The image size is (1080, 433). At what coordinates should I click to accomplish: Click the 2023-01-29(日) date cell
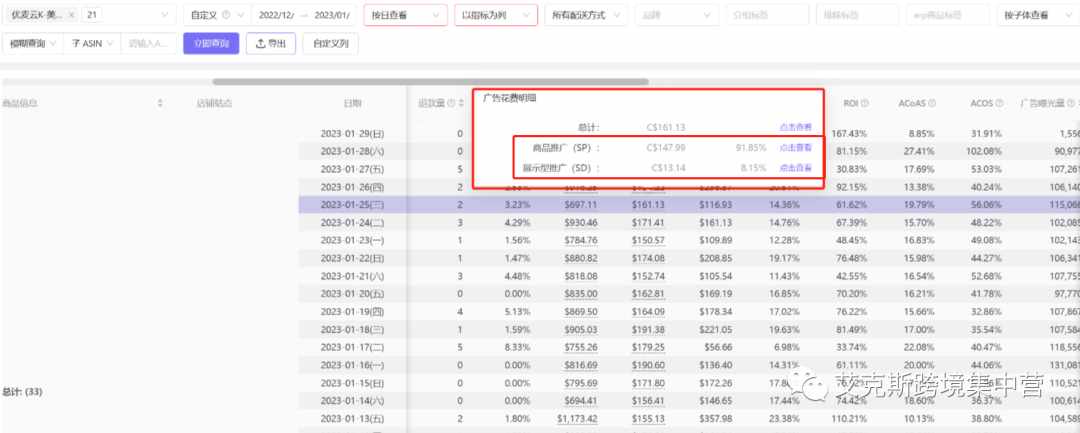352,134
